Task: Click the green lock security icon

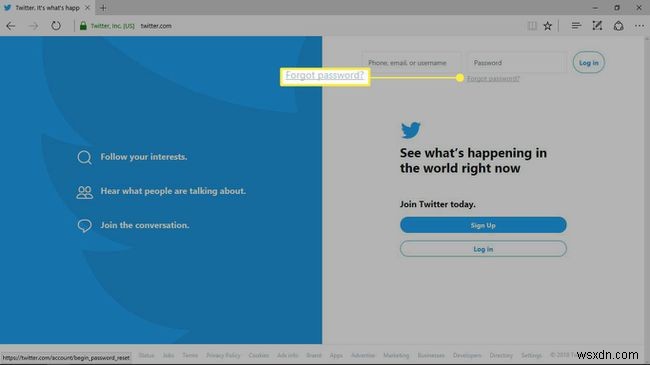Action: [x=83, y=26]
